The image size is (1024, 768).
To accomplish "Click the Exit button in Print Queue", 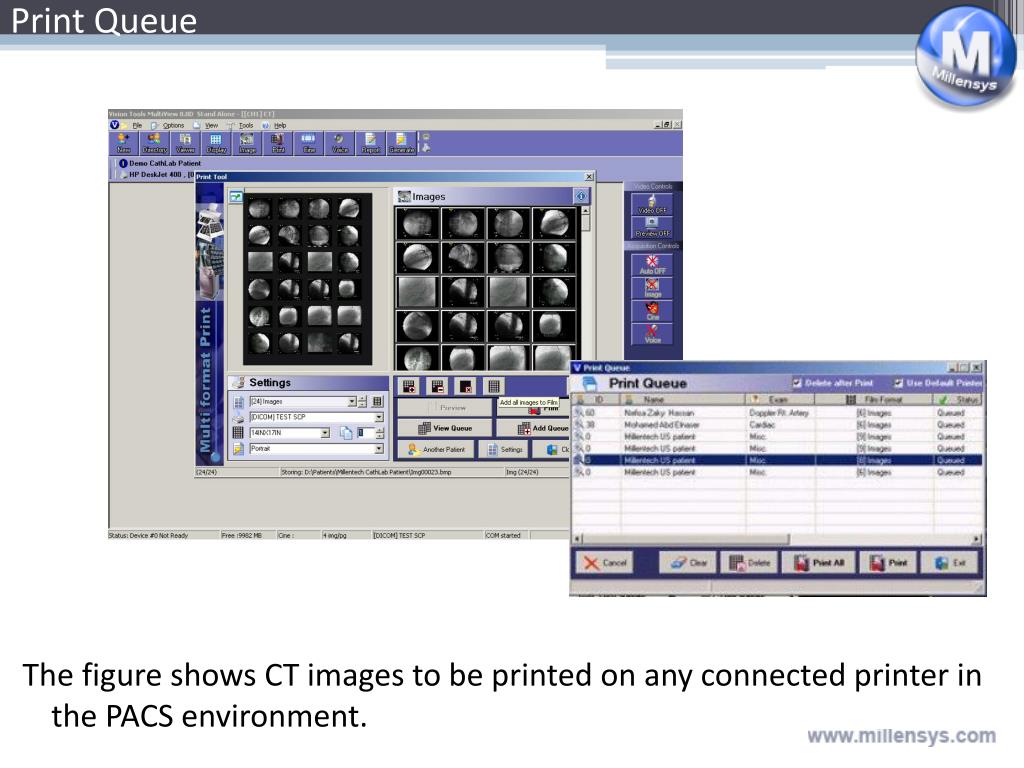I will click(950, 562).
